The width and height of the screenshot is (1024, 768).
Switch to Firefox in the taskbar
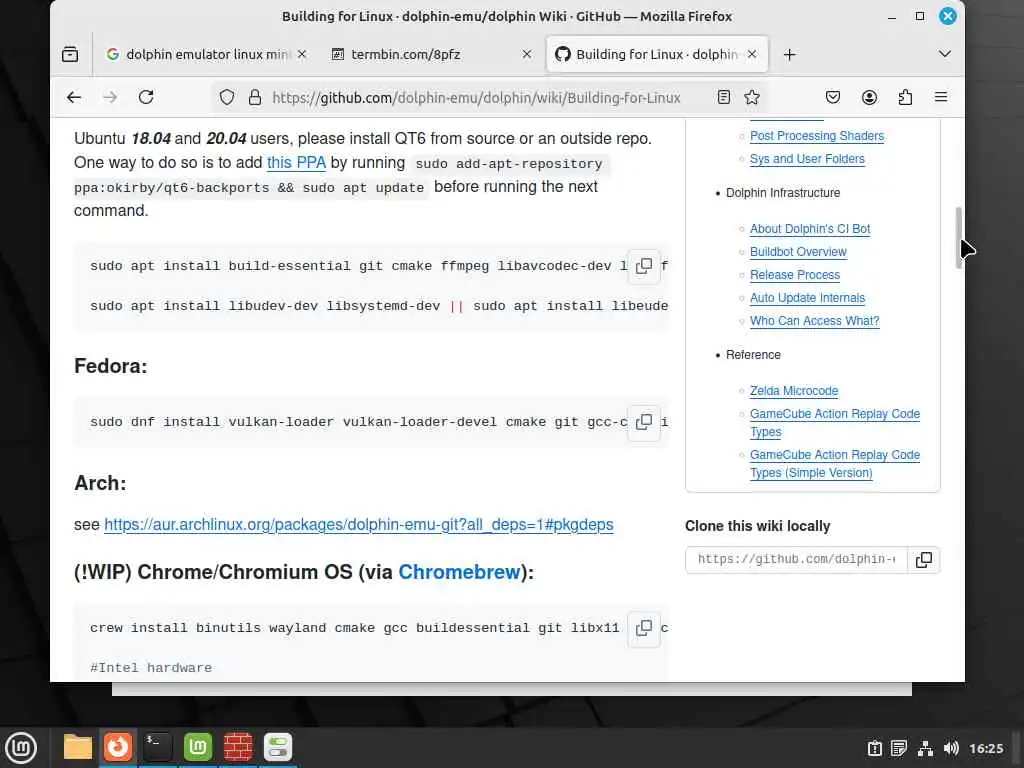tap(118, 747)
